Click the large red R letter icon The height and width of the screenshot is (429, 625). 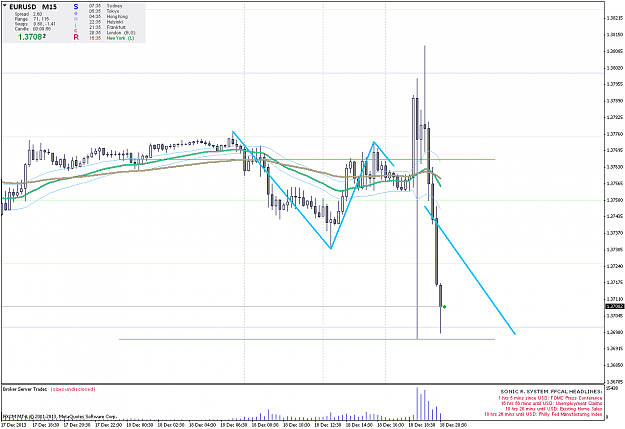(x=76, y=37)
